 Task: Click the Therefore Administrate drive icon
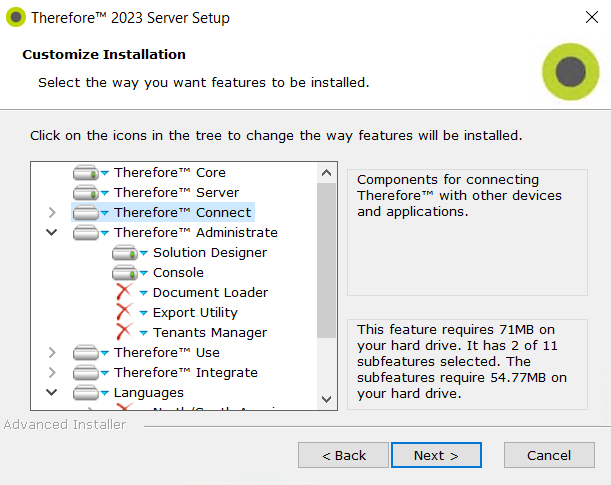[85, 233]
